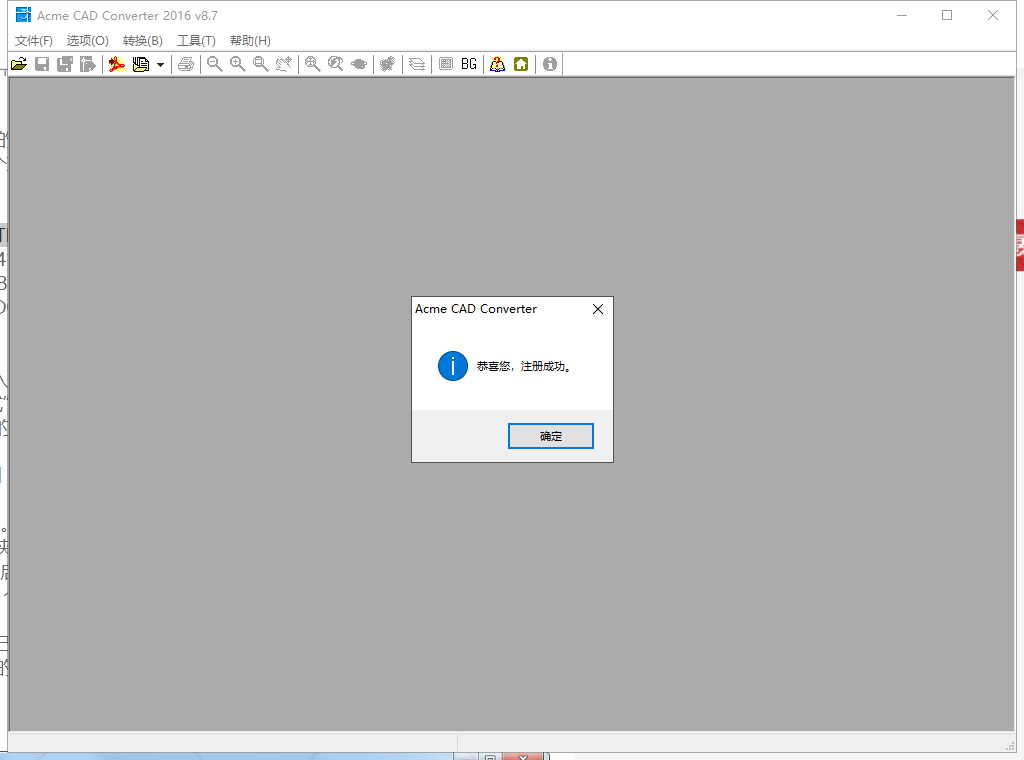
Task: Click the red PDF convert icon
Action: click(117, 64)
